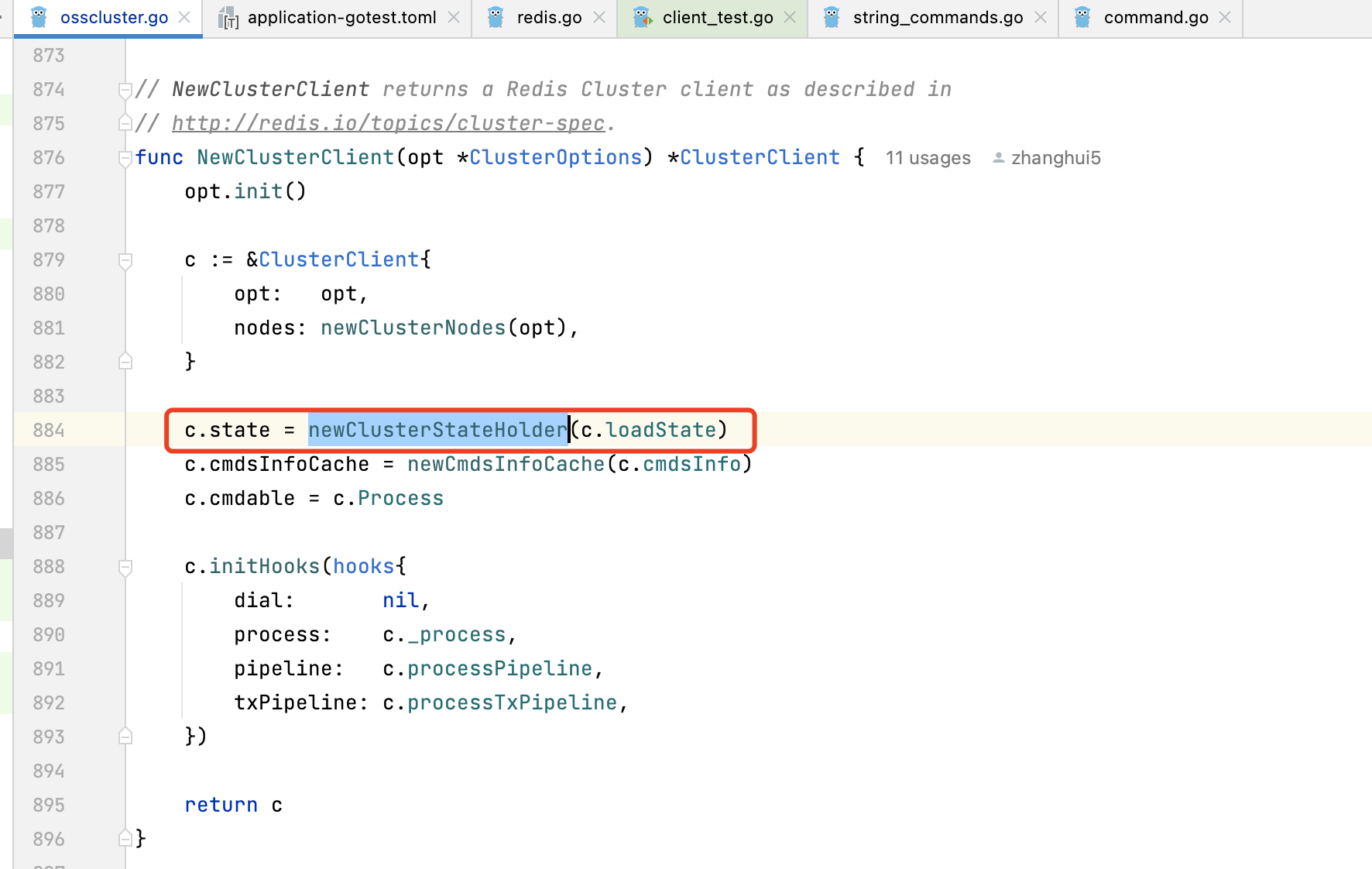The height and width of the screenshot is (869, 1372).
Task: Click the Go test file icon on client_test.go tab
Action: point(641,17)
